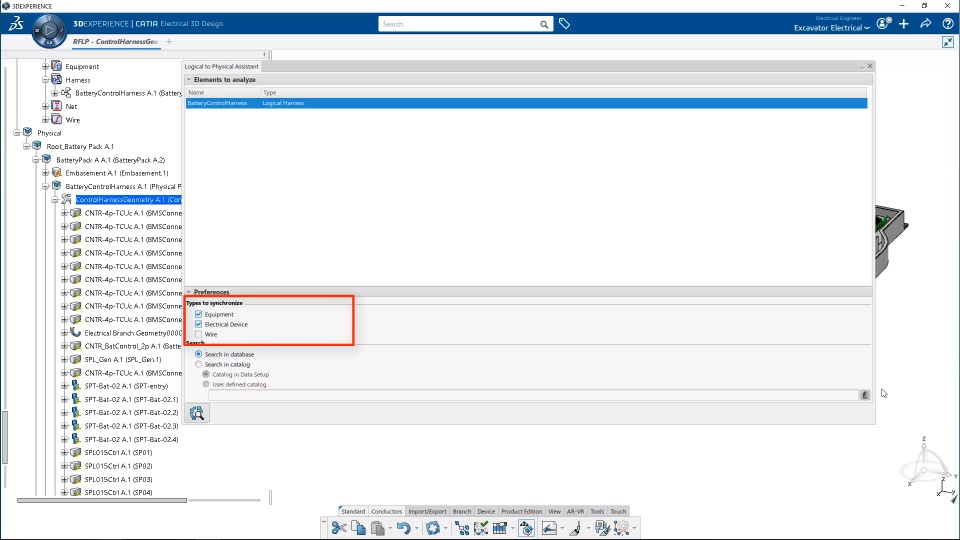The width and height of the screenshot is (960, 540).
Task: Click the user catalog path field
Action: click(x=533, y=395)
